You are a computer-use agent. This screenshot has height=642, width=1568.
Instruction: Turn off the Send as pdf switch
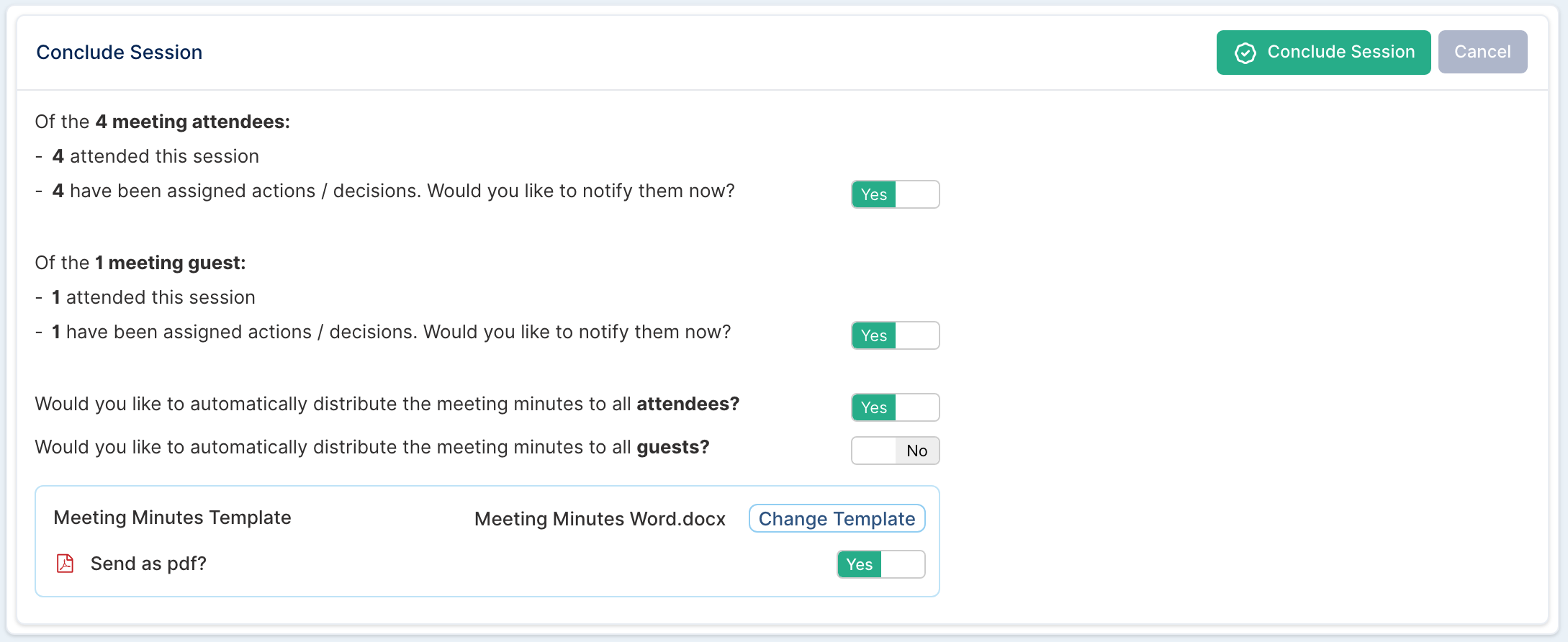[881, 564]
